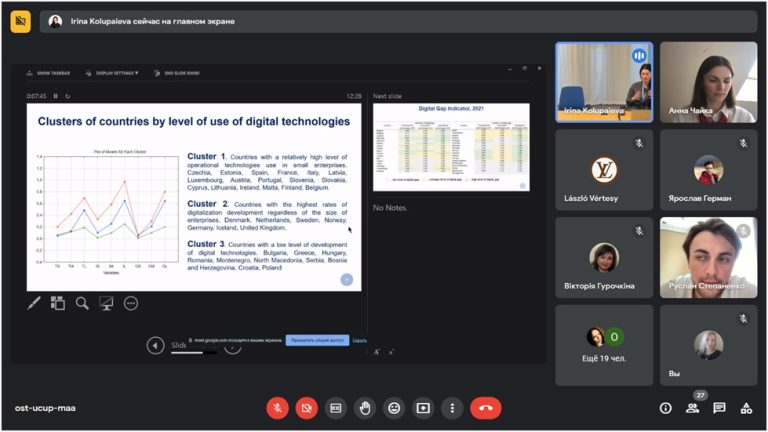Go to the previous slide arrow

point(155,345)
